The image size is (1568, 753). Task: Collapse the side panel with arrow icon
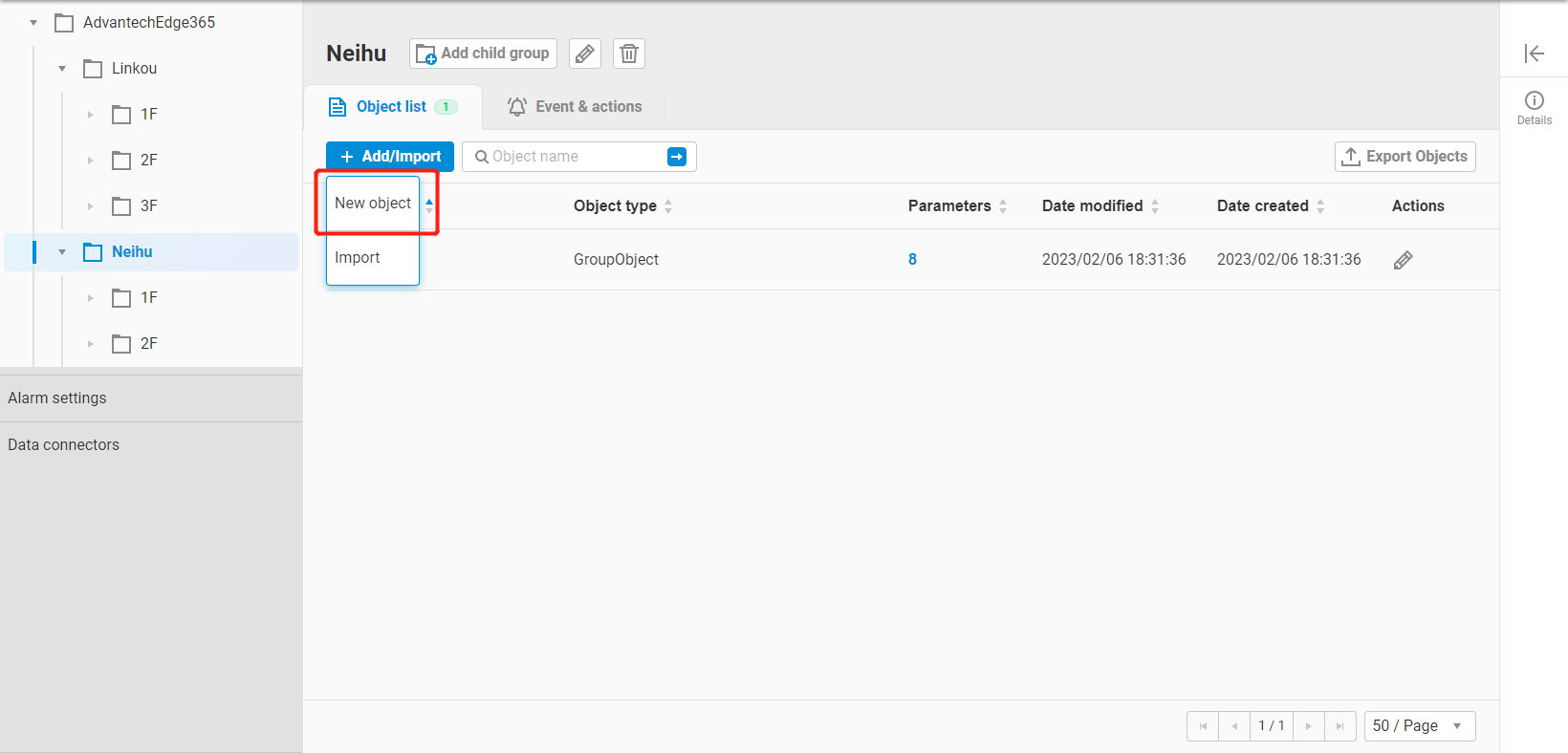(x=1534, y=54)
